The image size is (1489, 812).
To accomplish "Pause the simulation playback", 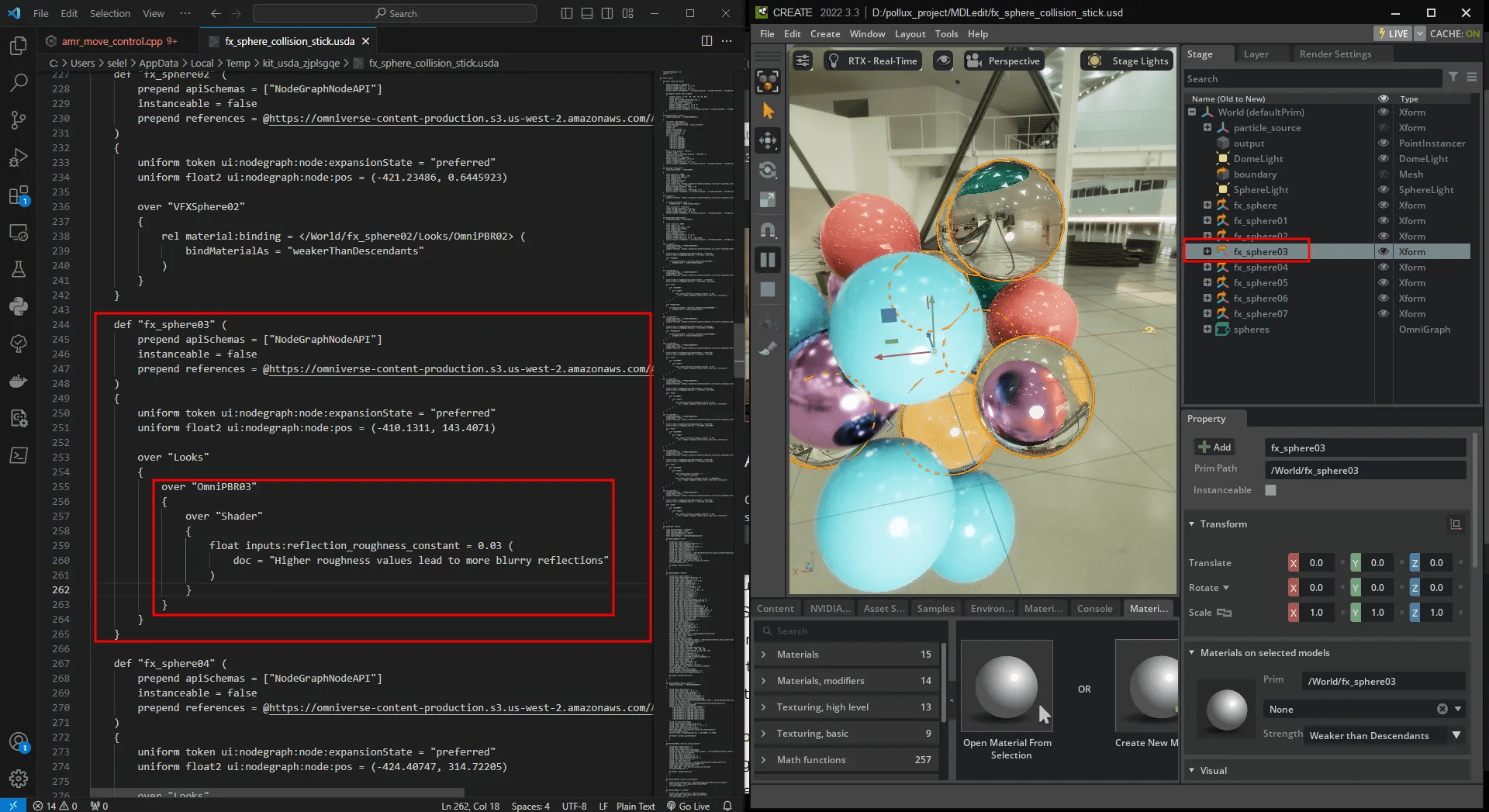I will (769, 259).
